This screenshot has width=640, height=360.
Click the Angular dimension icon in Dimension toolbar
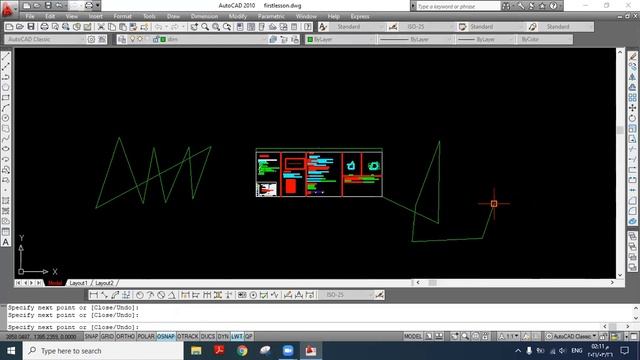[x=171, y=295]
